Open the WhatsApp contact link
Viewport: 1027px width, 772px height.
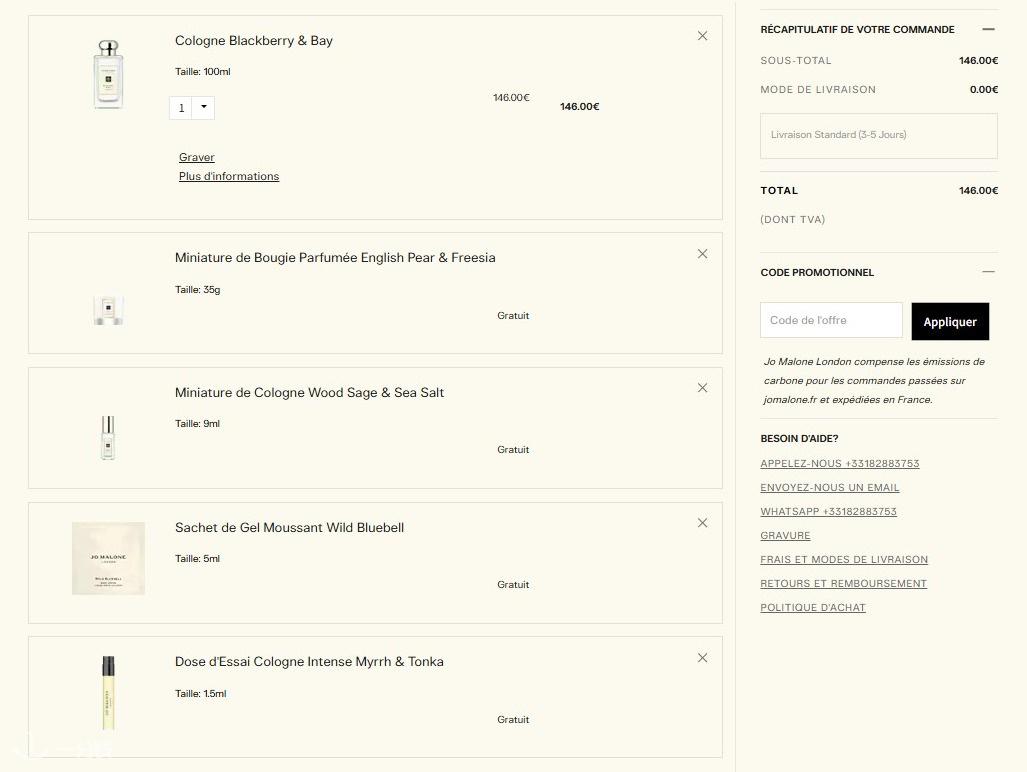pos(829,511)
